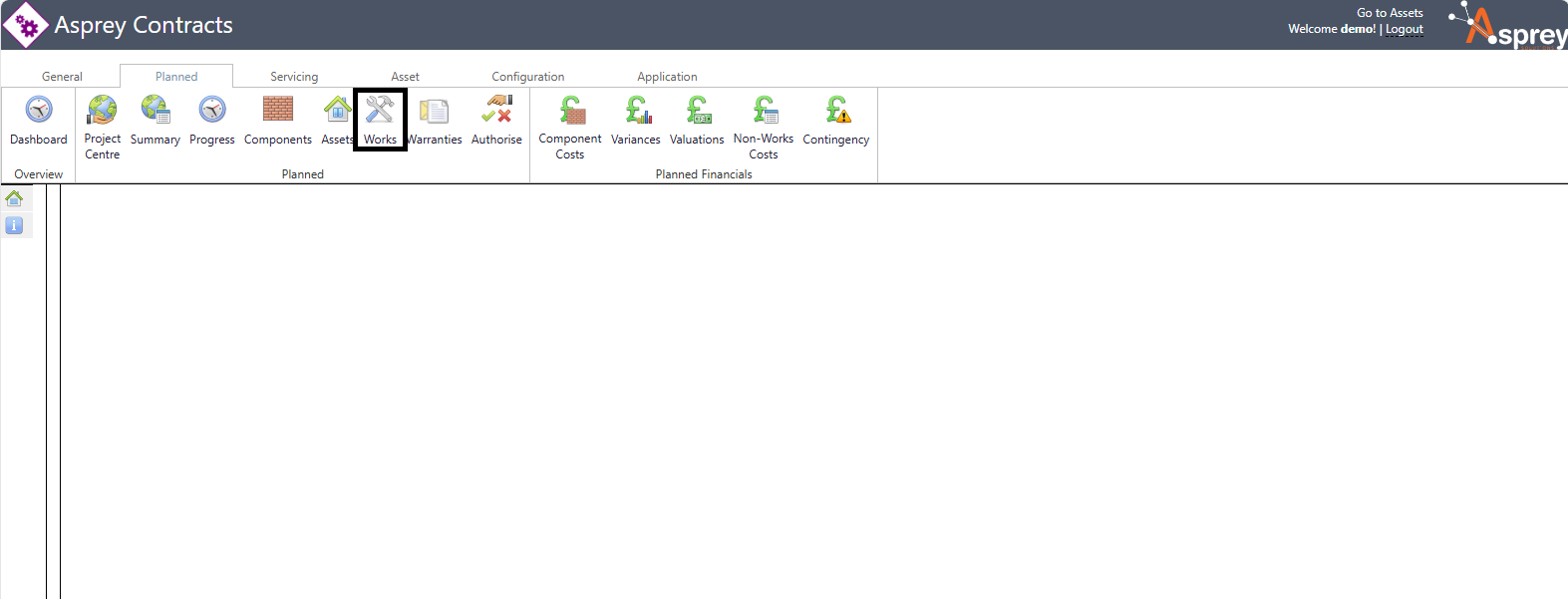Switch to the Servicing tab
Viewport: 1568px width, 599px height.
tap(294, 77)
